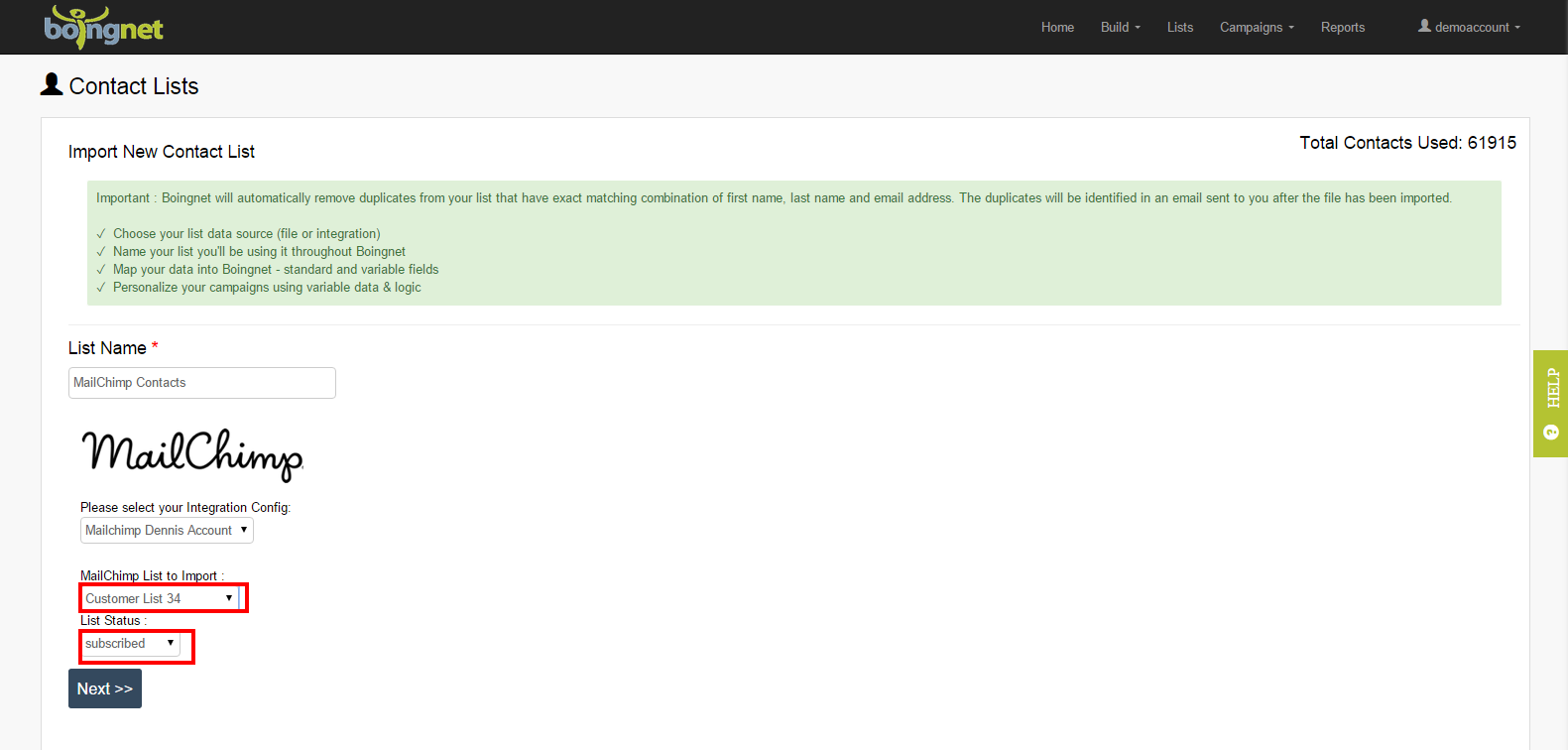Open the HELP side tab
The image size is (1568, 750).
point(1551,404)
